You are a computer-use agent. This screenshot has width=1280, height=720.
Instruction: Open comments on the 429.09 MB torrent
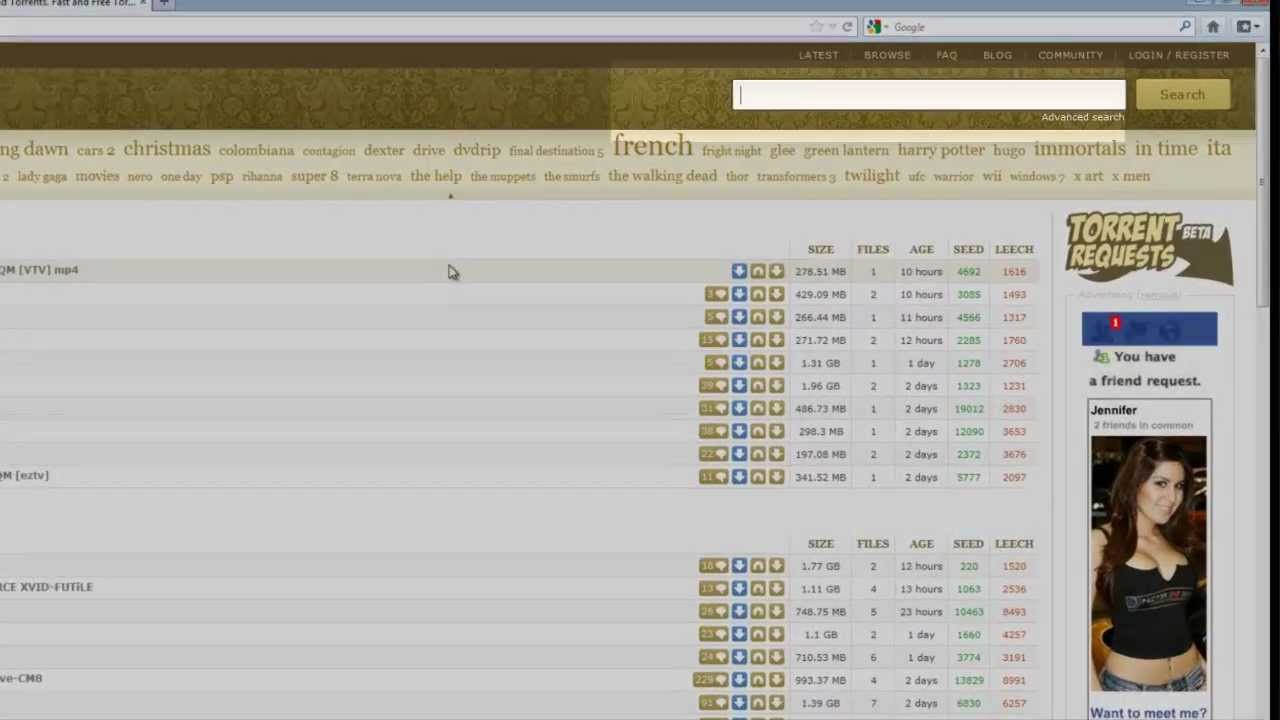click(x=716, y=294)
